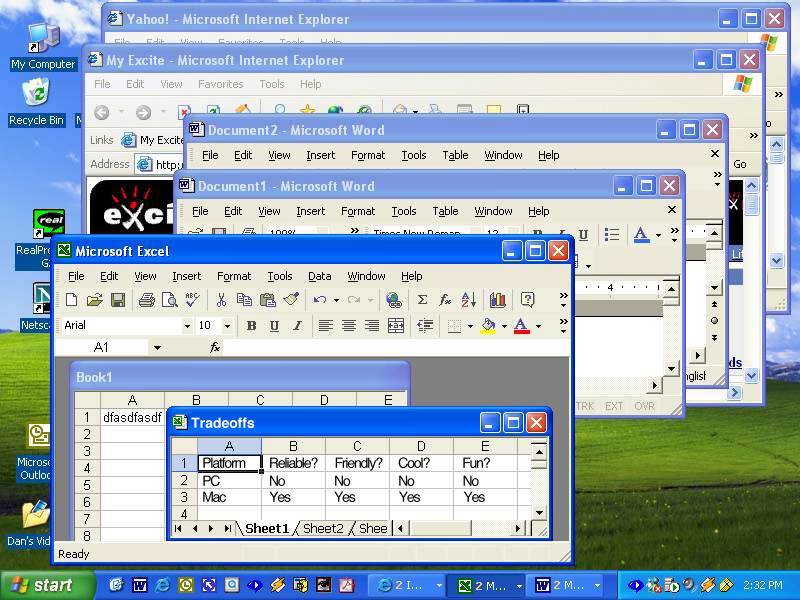Click the Borders icon in Excel toolbar
800x600 pixels.
454,326
